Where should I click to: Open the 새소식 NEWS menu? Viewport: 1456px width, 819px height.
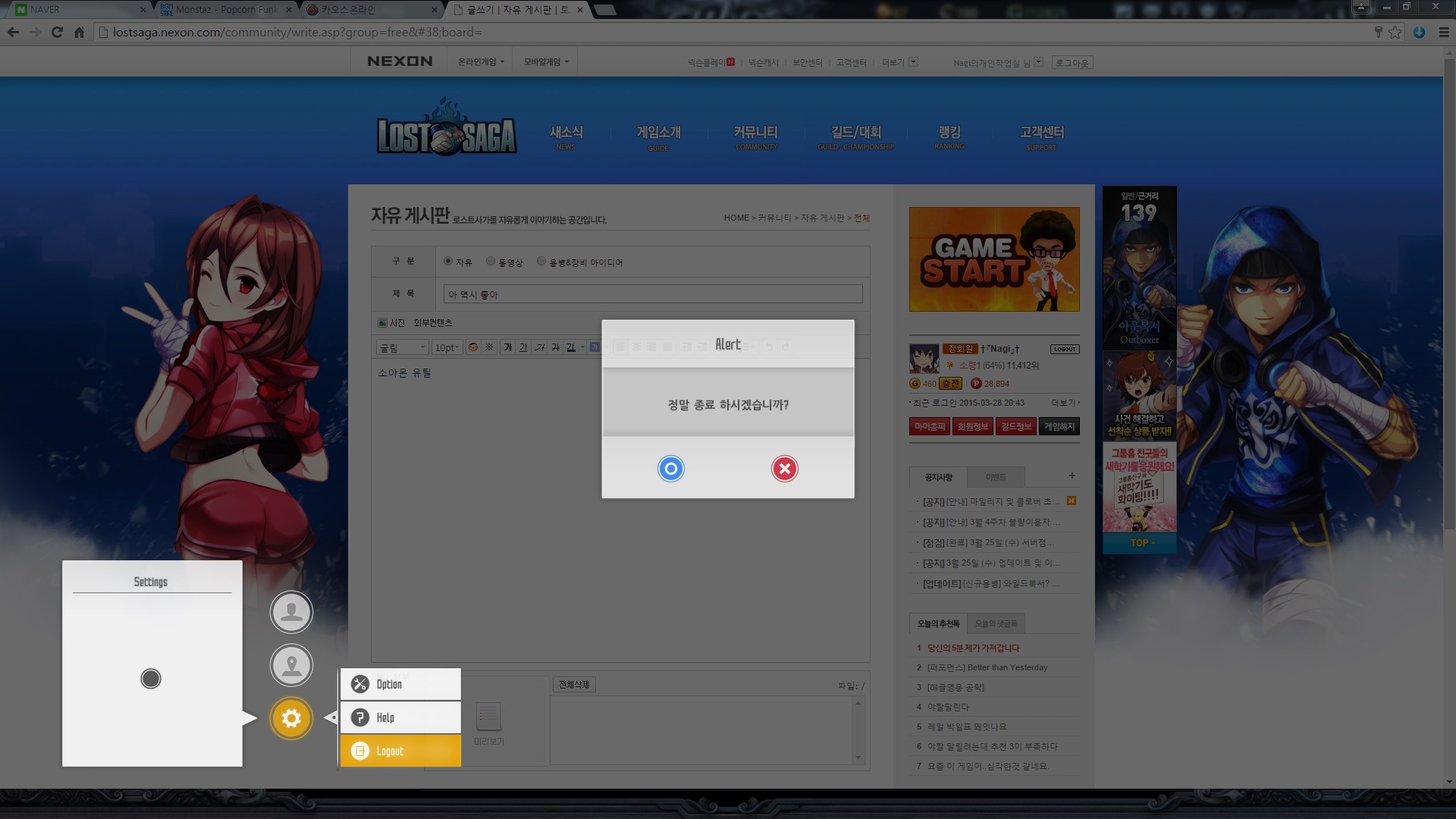(x=566, y=136)
